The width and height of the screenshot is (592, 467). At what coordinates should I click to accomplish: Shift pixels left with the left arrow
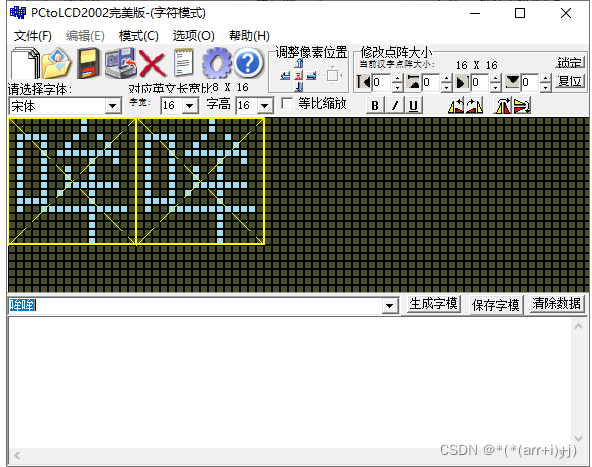click(x=285, y=76)
